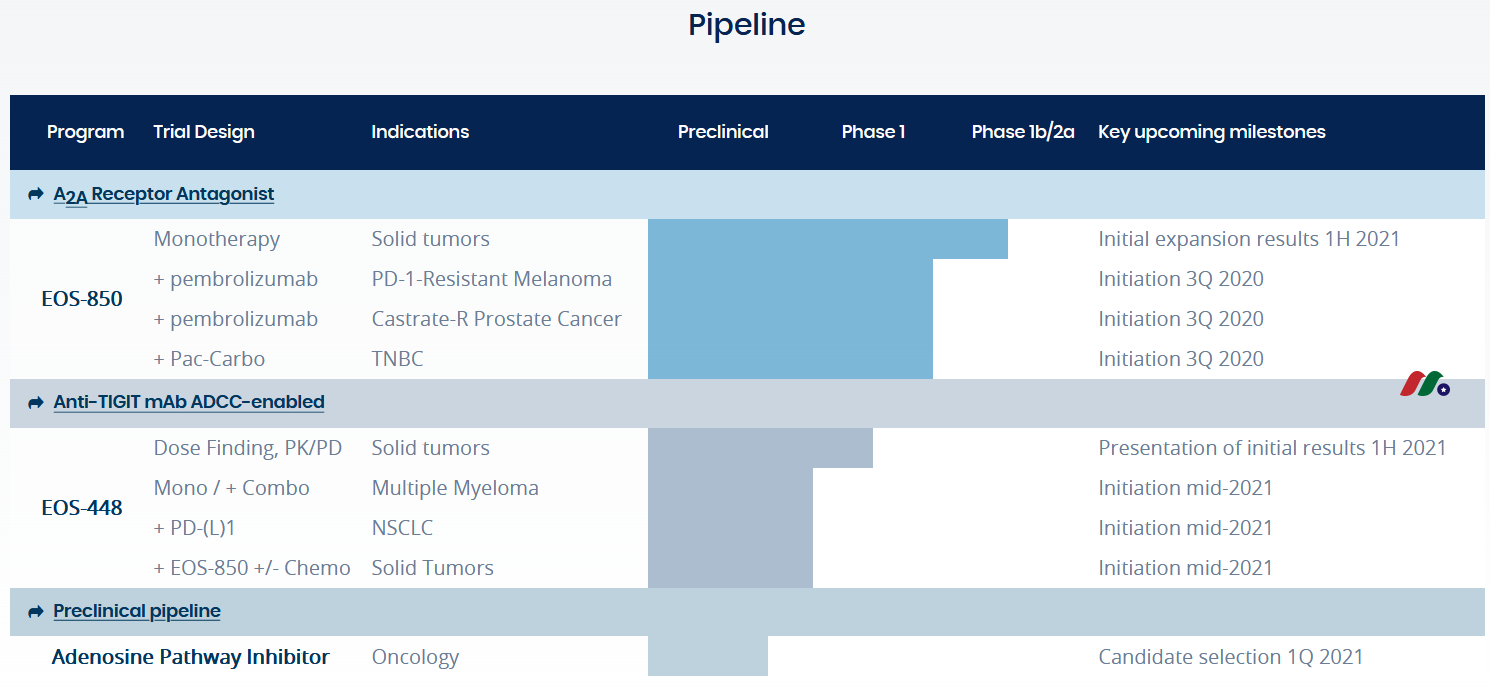
Task: Click Initiation mid-2021 in Multiple Myeloma row
Action: coord(1186,488)
